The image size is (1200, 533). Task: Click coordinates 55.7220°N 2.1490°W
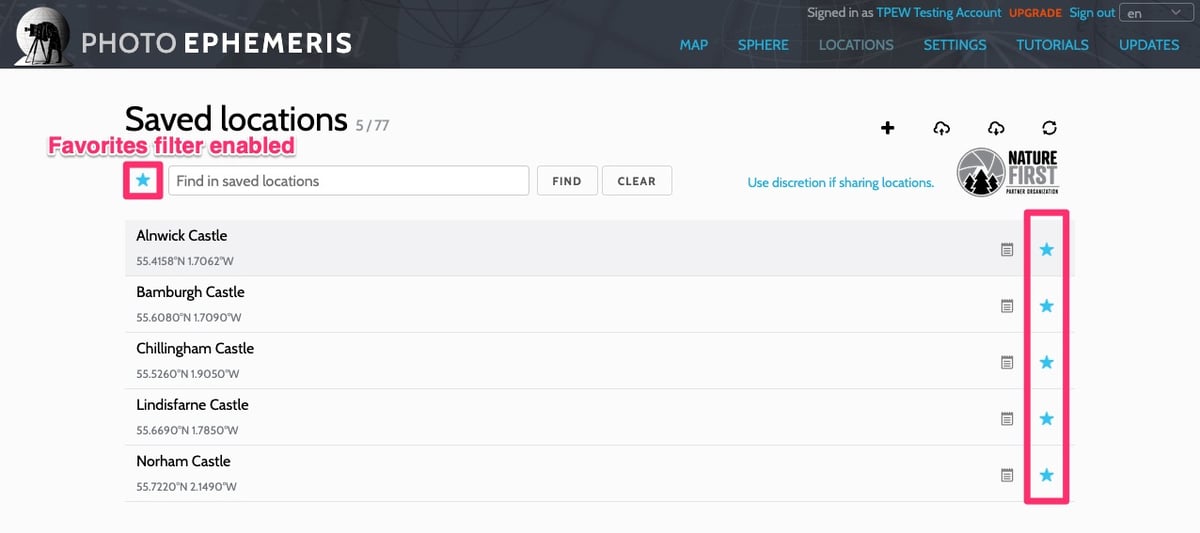pyautogui.click(x=187, y=487)
